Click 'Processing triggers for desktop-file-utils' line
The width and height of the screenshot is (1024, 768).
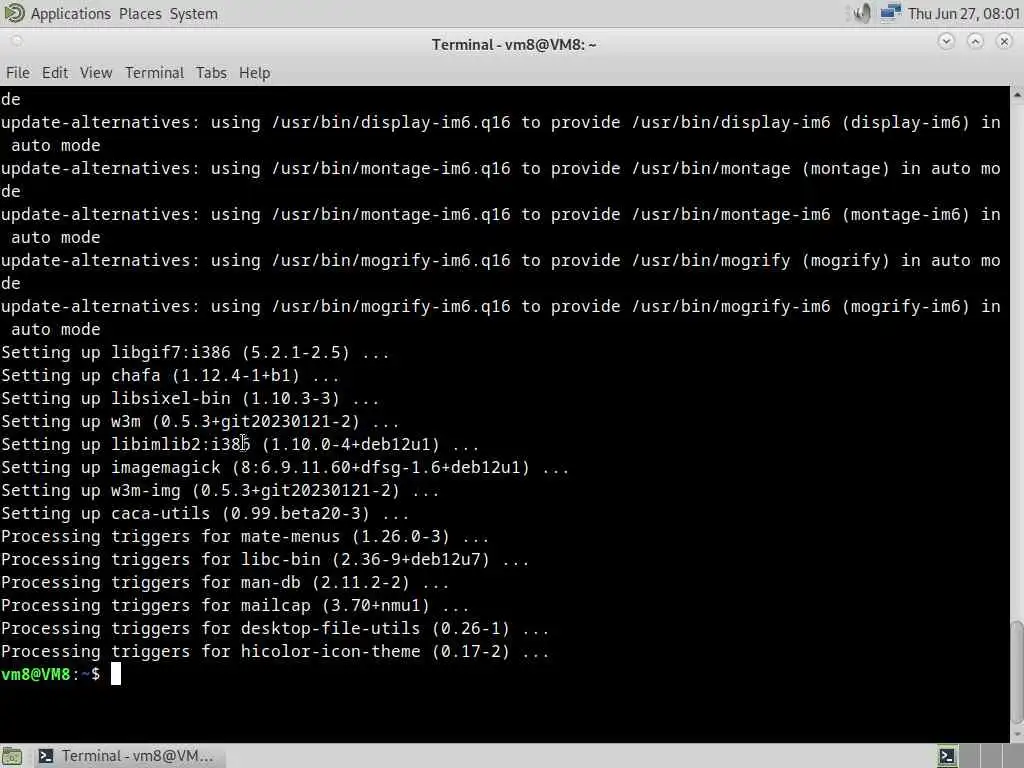click(274, 628)
